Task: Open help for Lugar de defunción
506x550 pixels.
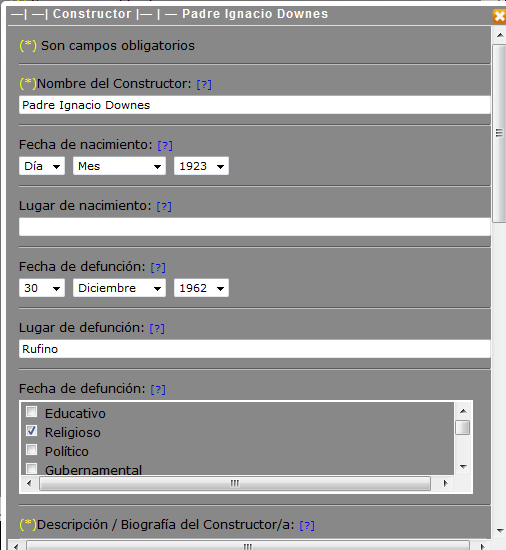Action: click(x=157, y=329)
